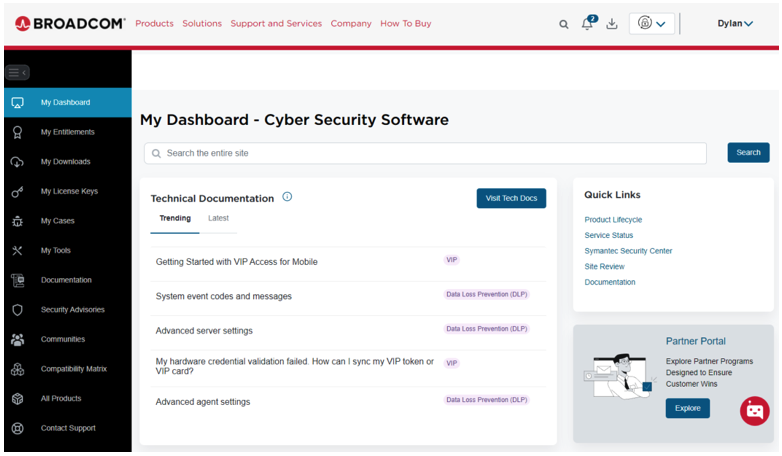This screenshot has width=782, height=456.
Task: Switch to the Latest tab
Action: 218,218
